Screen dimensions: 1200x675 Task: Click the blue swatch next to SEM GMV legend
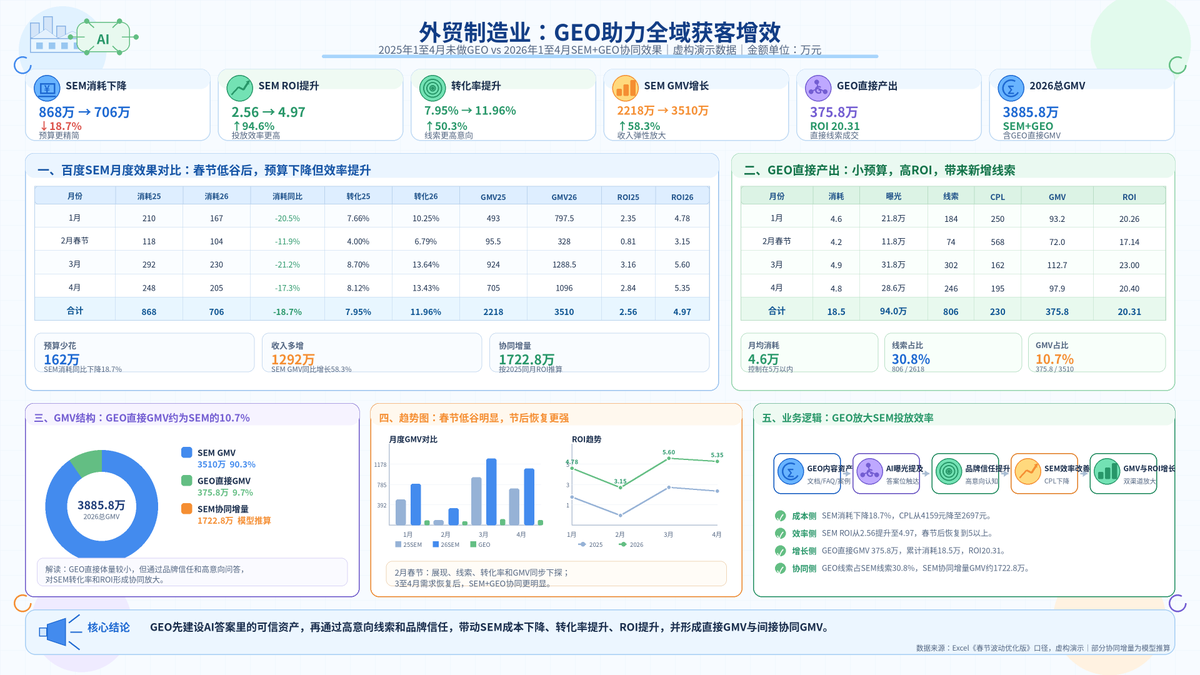(x=187, y=452)
